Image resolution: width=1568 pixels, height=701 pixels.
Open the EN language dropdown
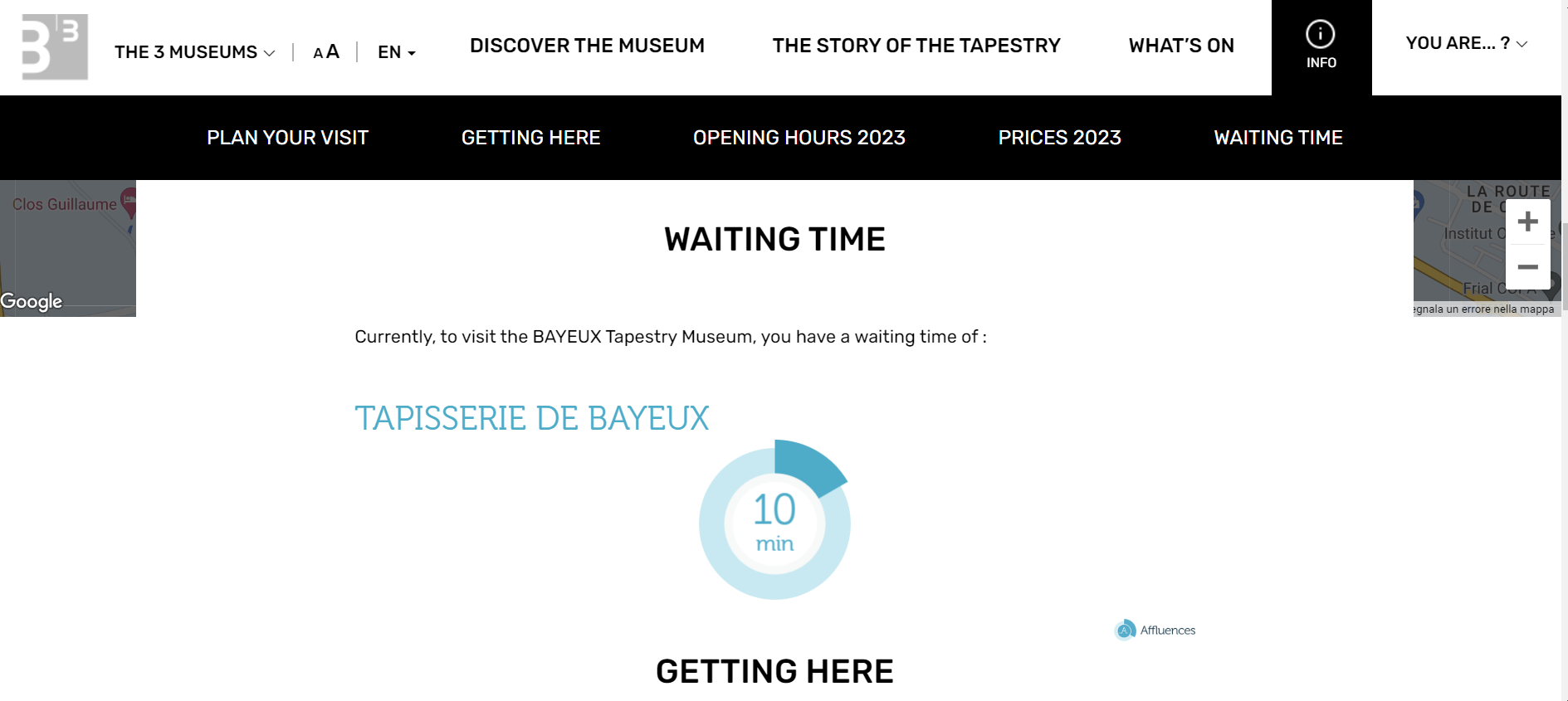click(397, 52)
